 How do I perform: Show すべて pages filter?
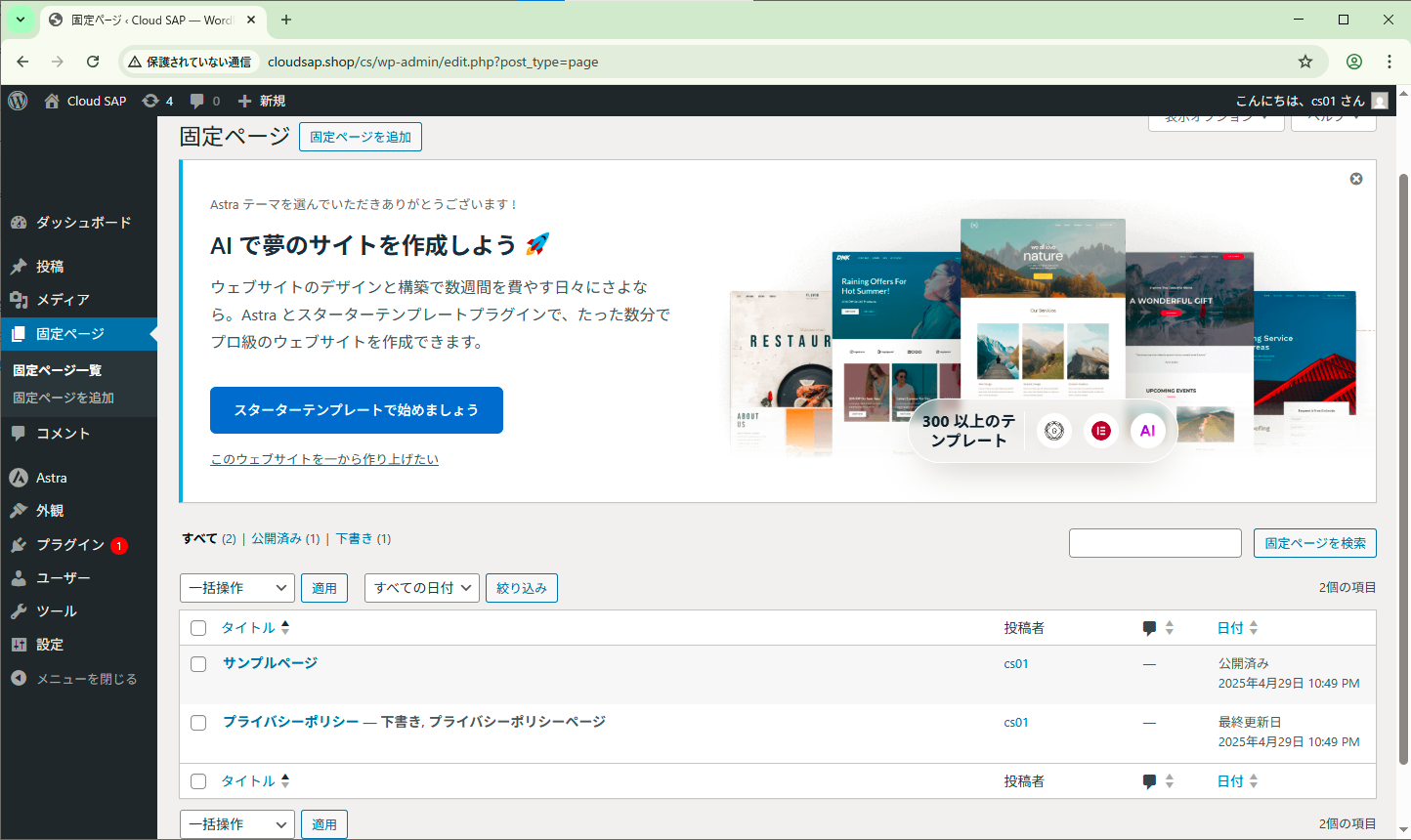199,538
